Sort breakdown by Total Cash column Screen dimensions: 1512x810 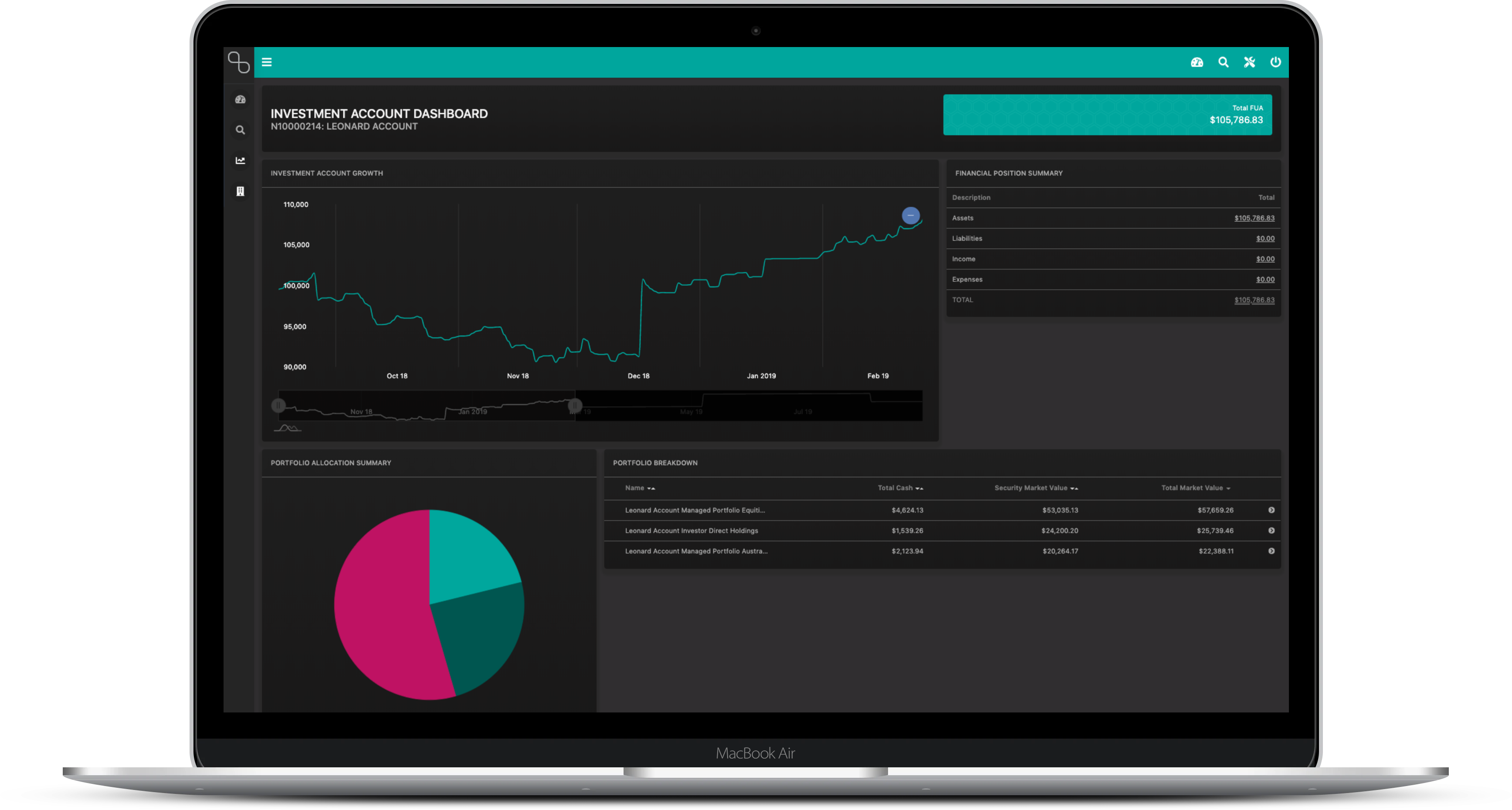tap(900, 488)
